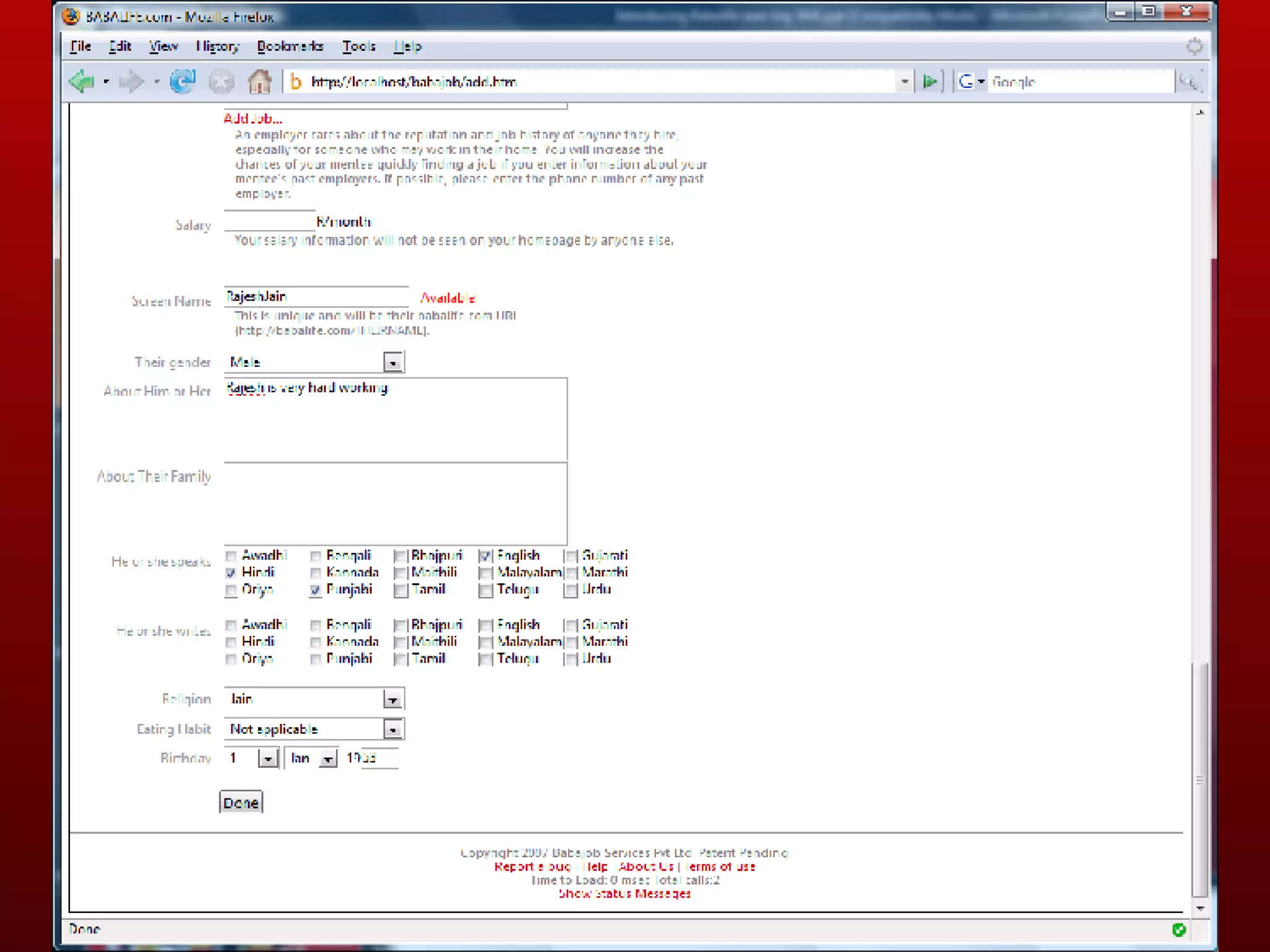1270x952 pixels.
Task: Open the Eating Habit dropdown
Action: 393,729
